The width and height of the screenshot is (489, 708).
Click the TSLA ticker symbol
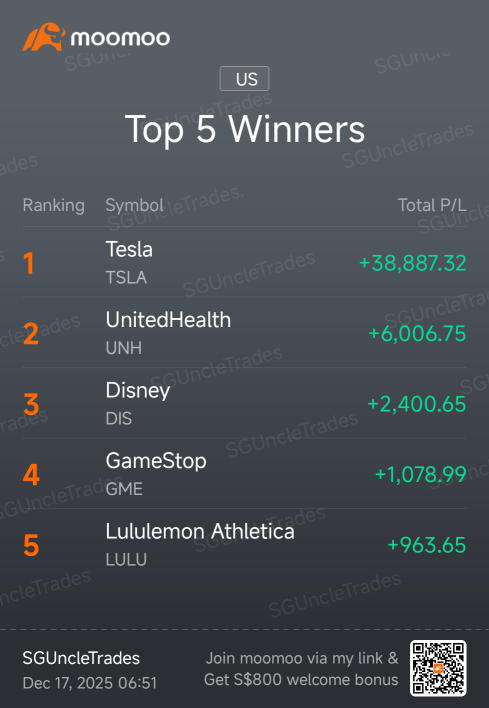126,278
